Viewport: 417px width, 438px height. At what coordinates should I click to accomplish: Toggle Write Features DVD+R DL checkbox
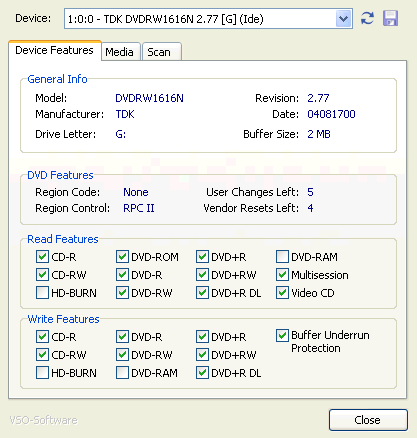[202, 373]
